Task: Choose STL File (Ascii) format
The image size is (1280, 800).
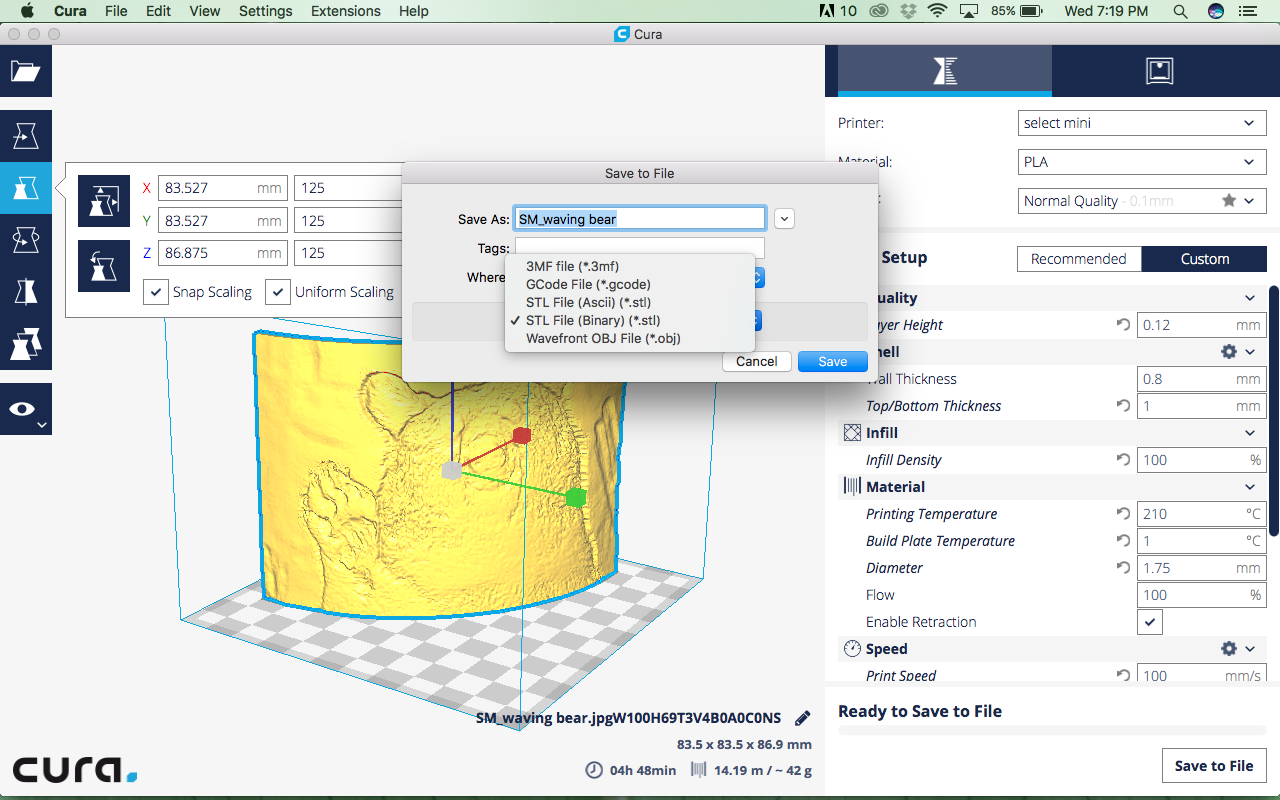Action: click(x=630, y=302)
